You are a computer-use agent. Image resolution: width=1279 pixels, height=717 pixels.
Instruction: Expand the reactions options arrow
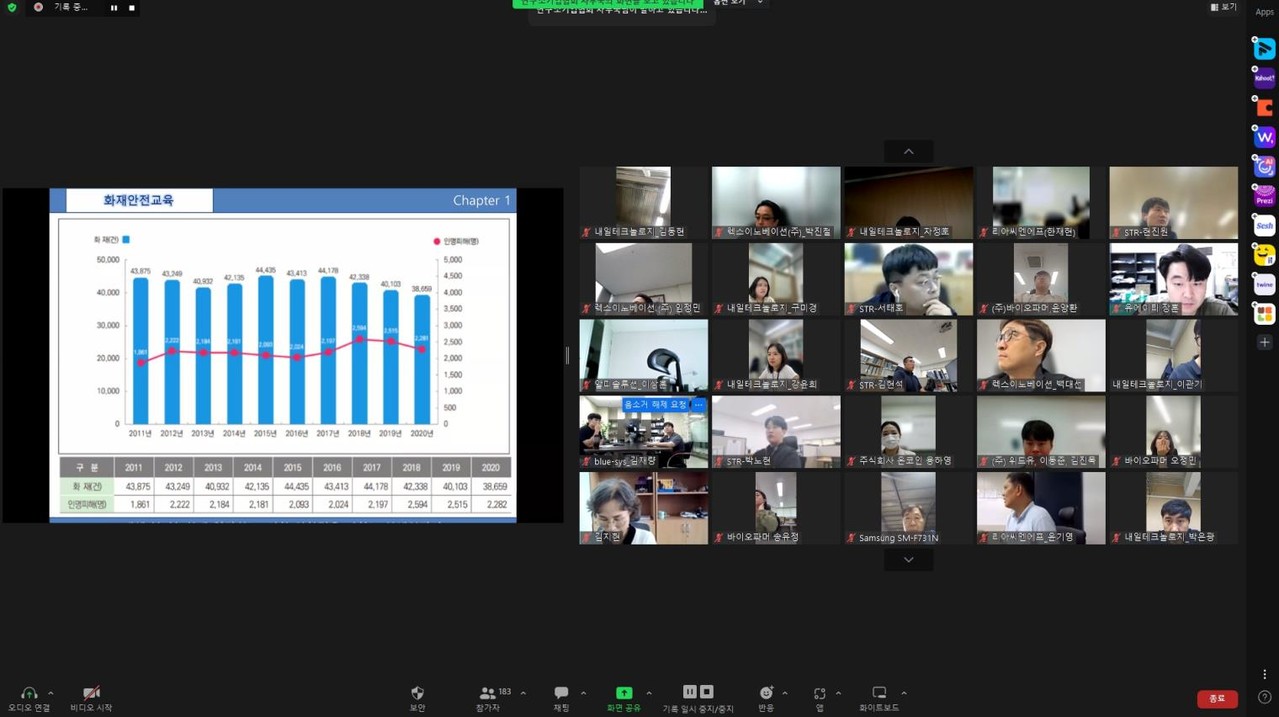pos(785,694)
